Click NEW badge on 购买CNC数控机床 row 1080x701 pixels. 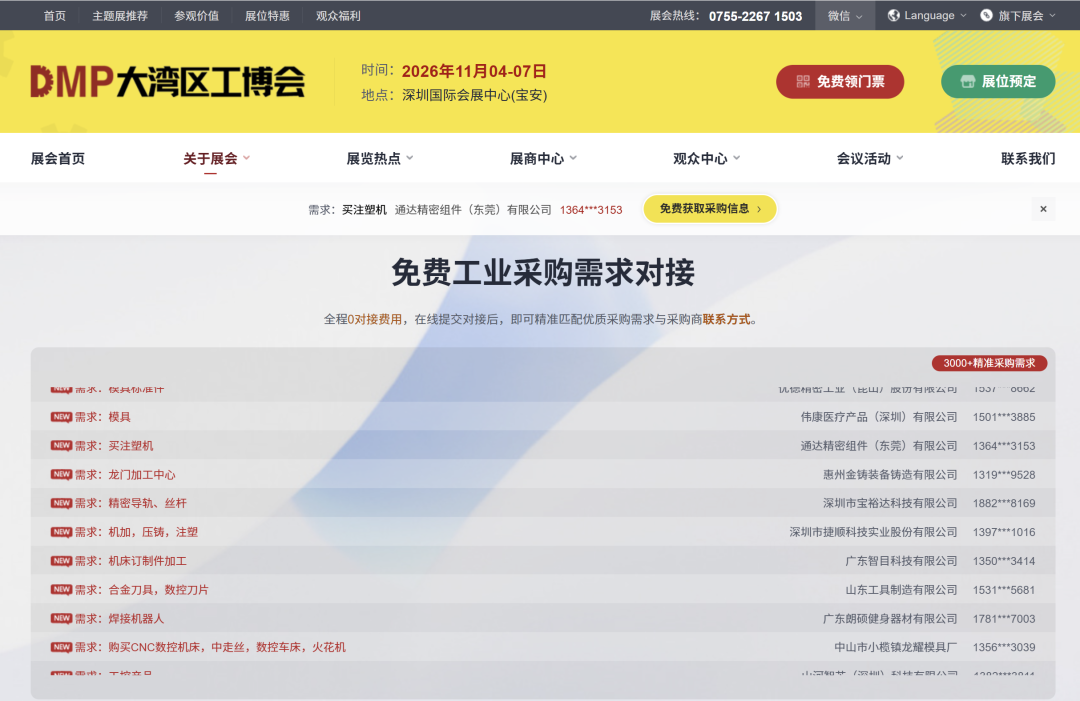click(61, 647)
